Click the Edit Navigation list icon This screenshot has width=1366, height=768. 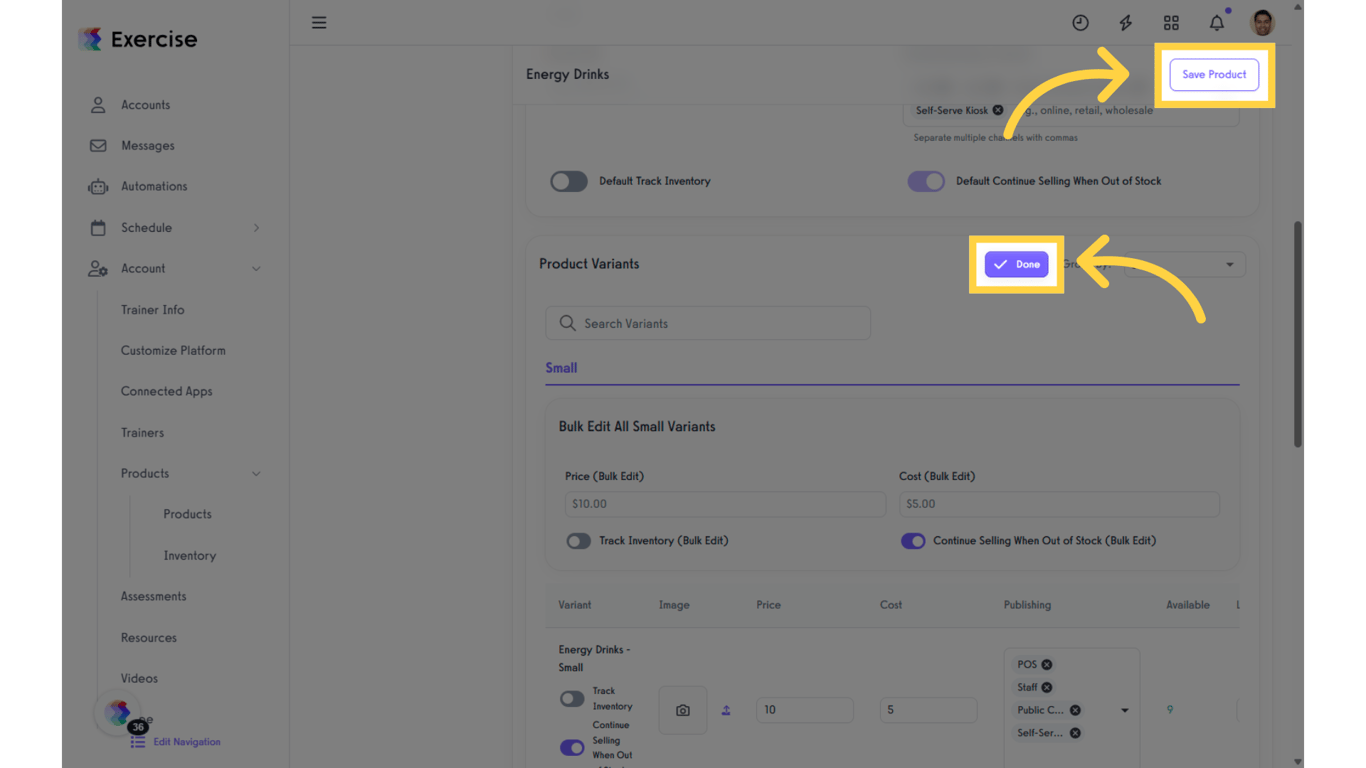tap(138, 741)
